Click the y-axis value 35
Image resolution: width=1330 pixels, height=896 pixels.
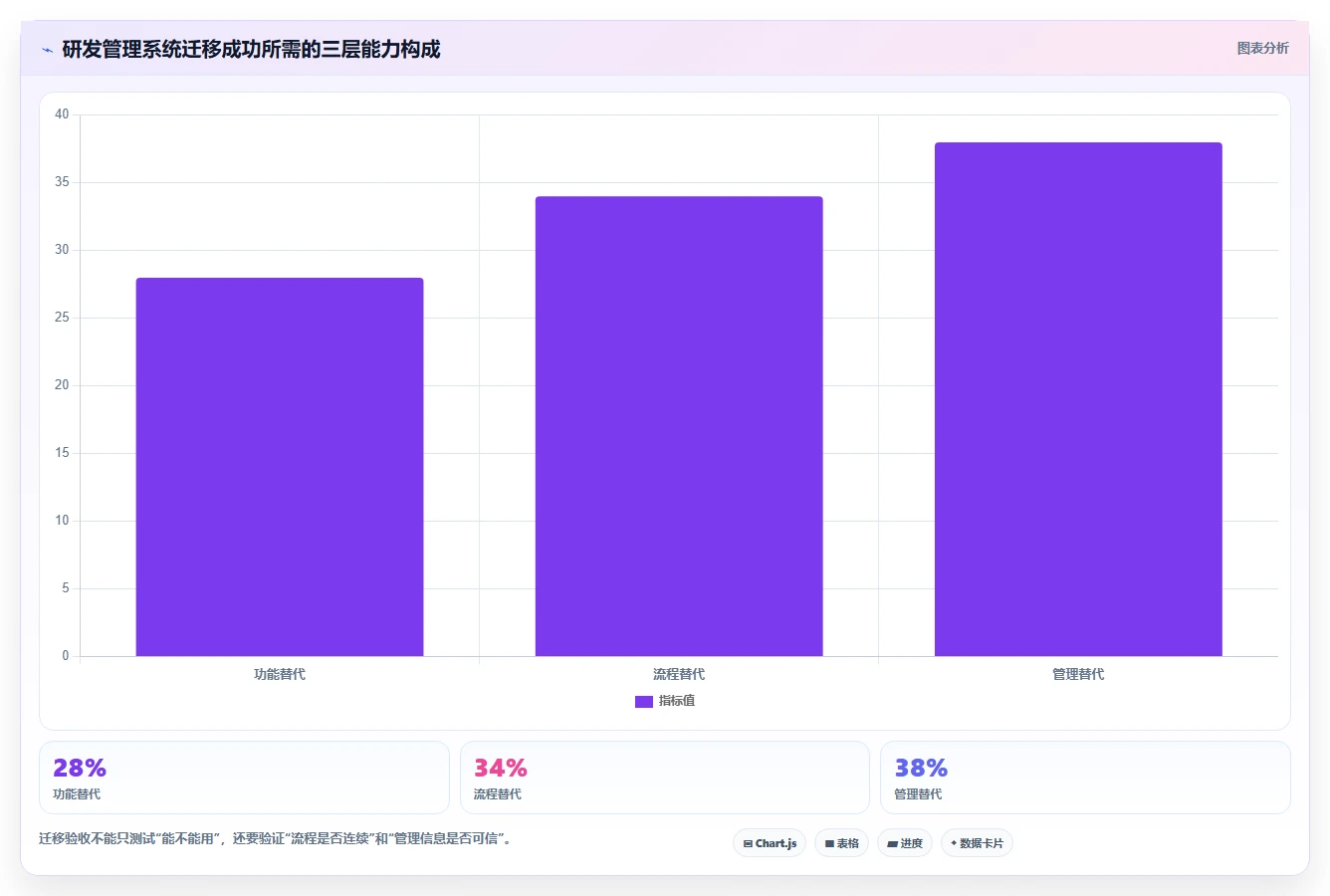(62, 182)
